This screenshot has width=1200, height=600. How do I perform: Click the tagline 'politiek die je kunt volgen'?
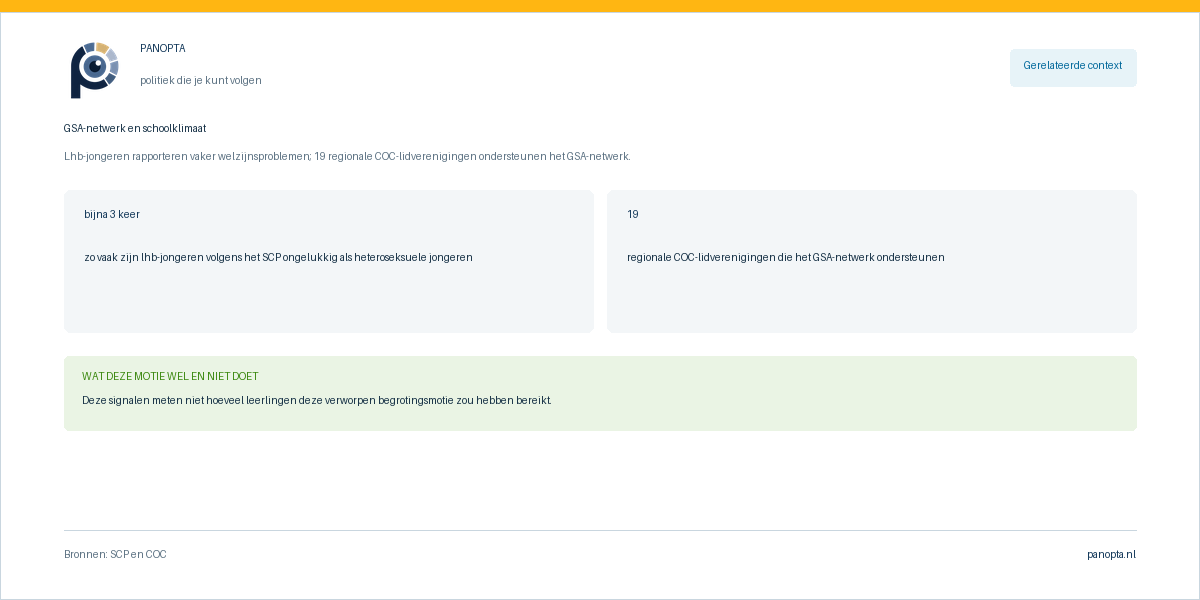tap(201, 80)
